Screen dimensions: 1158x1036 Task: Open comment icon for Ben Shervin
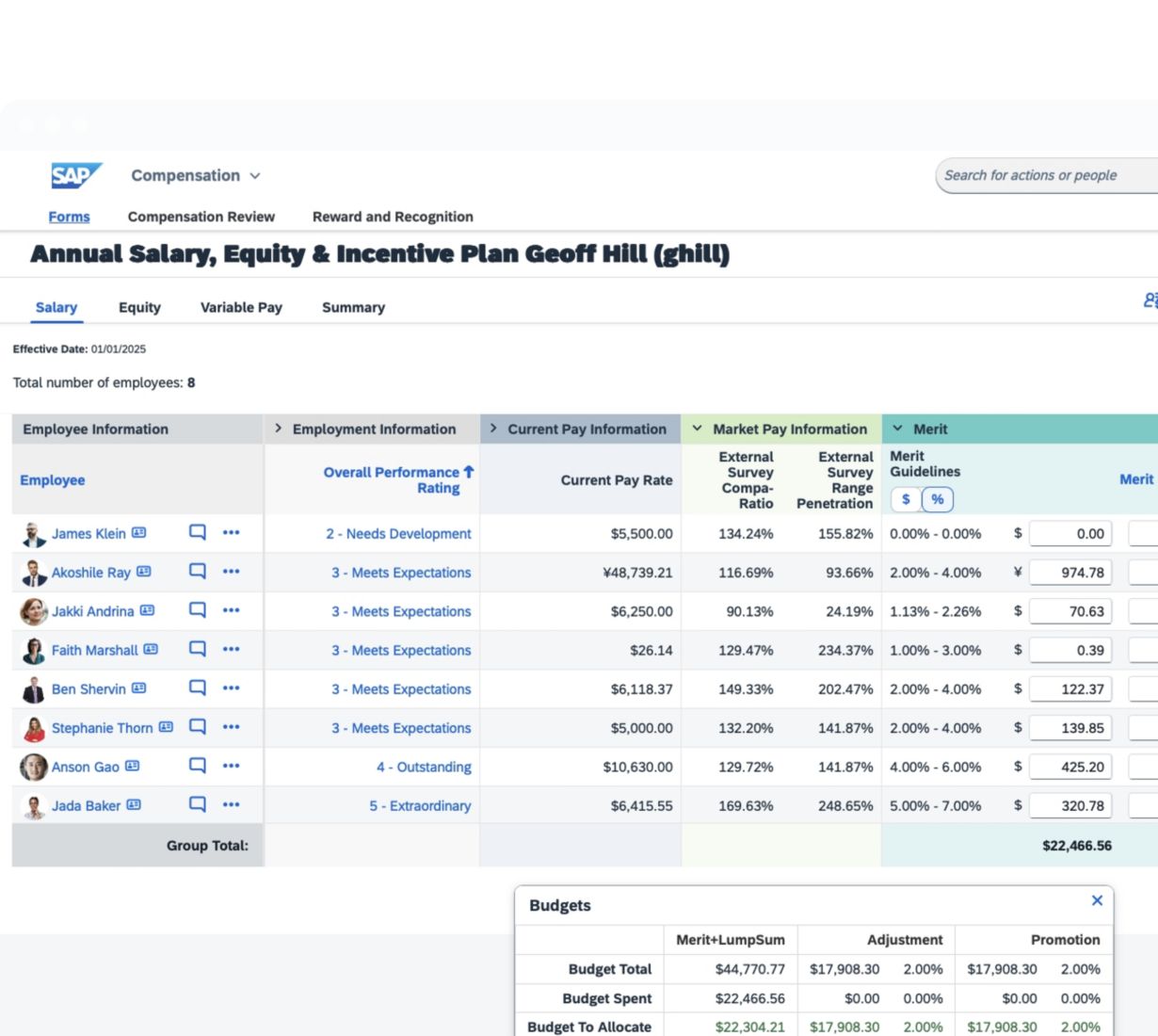[x=198, y=688]
